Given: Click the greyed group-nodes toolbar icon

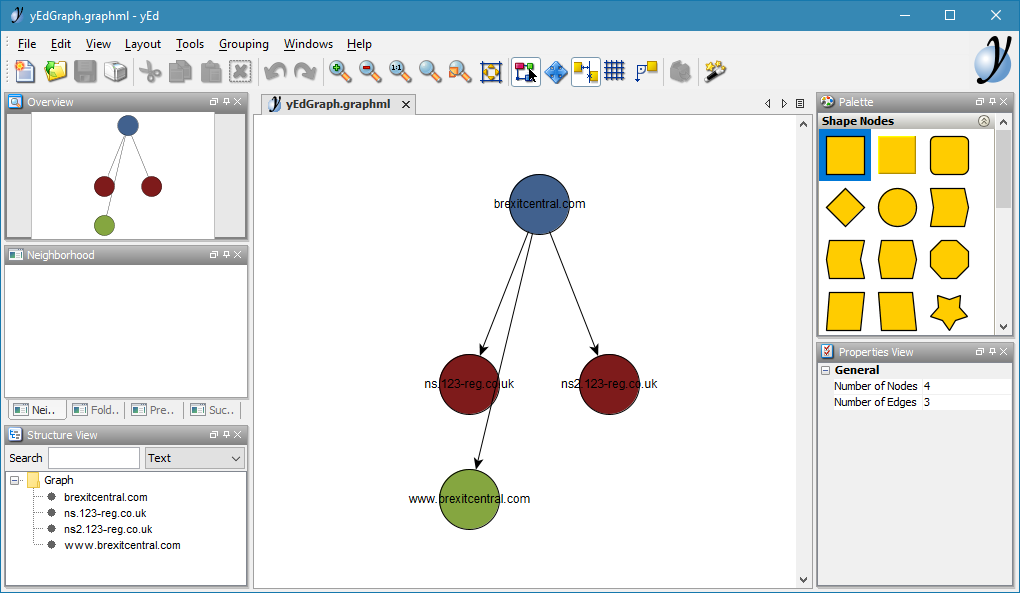Looking at the screenshot, I should [x=680, y=71].
